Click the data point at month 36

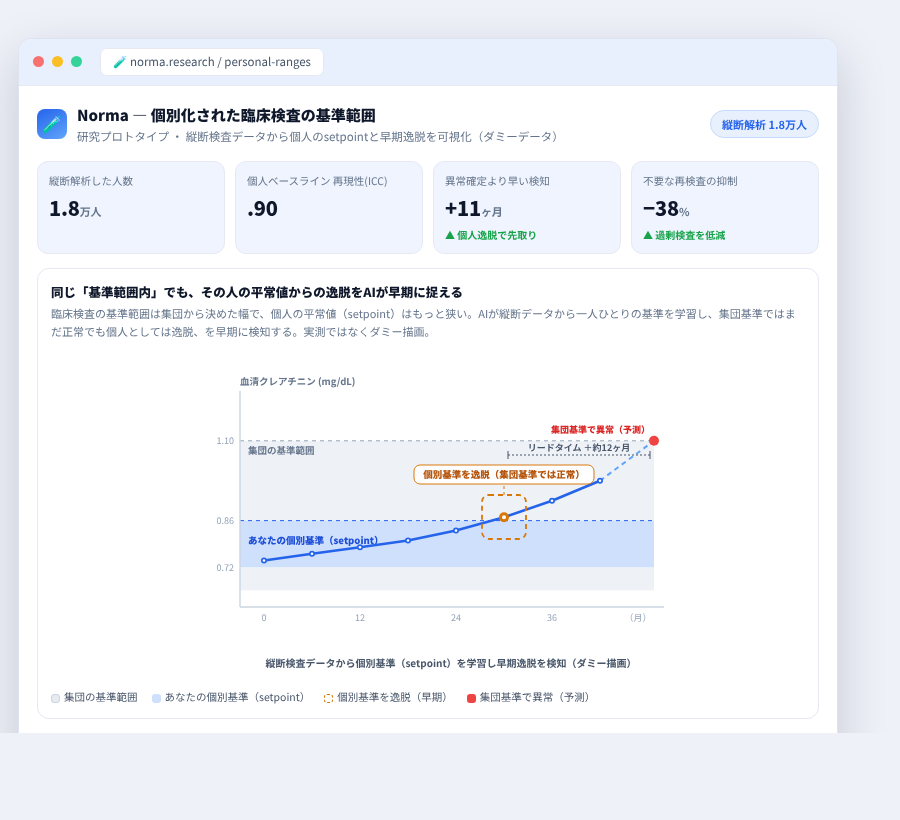coord(552,501)
